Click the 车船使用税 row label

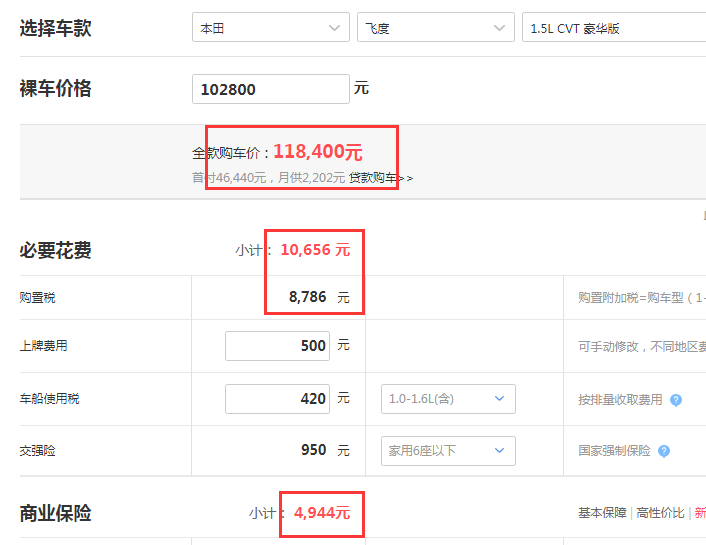49,399
